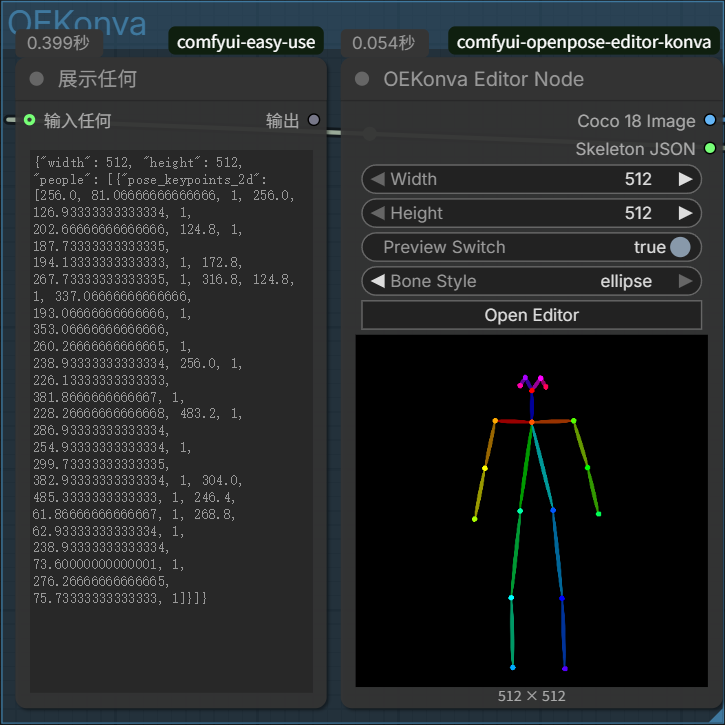725x725 pixels.
Task: Click the skeleton pose preview image
Action: click(x=531, y=511)
